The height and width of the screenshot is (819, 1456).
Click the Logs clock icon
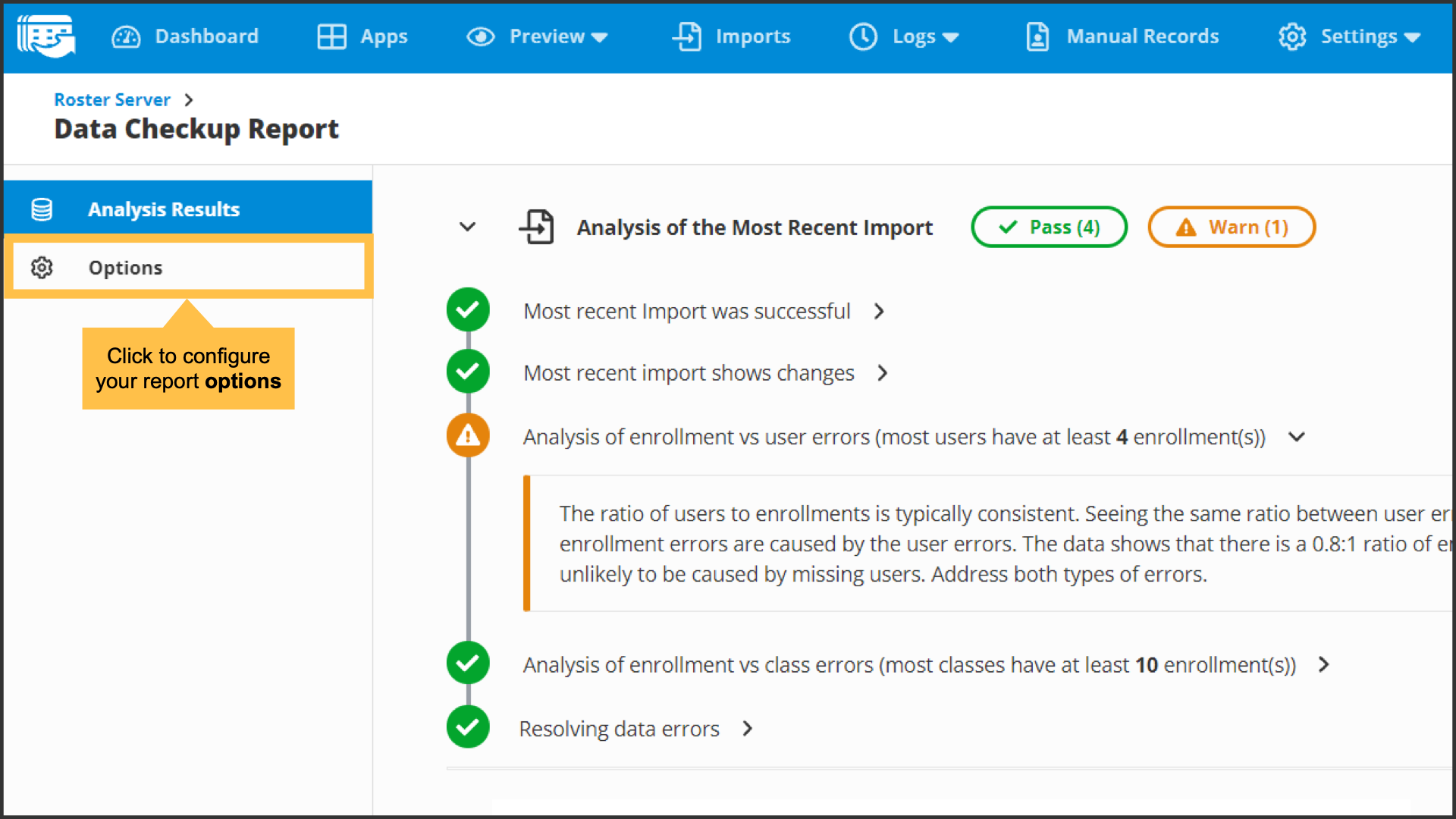click(x=863, y=36)
